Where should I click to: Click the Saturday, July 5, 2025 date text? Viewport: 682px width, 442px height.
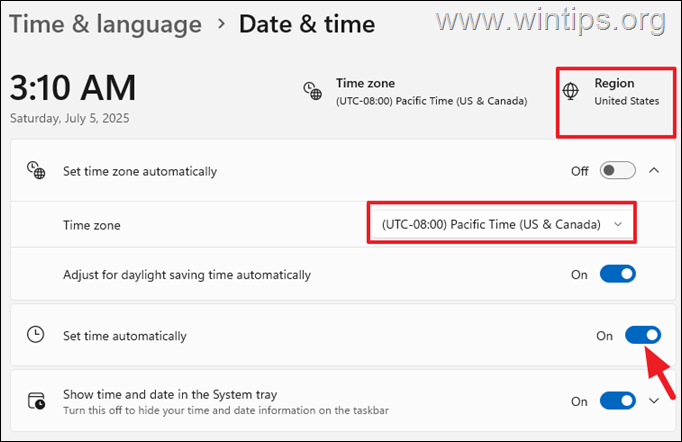pyautogui.click(x=69, y=118)
